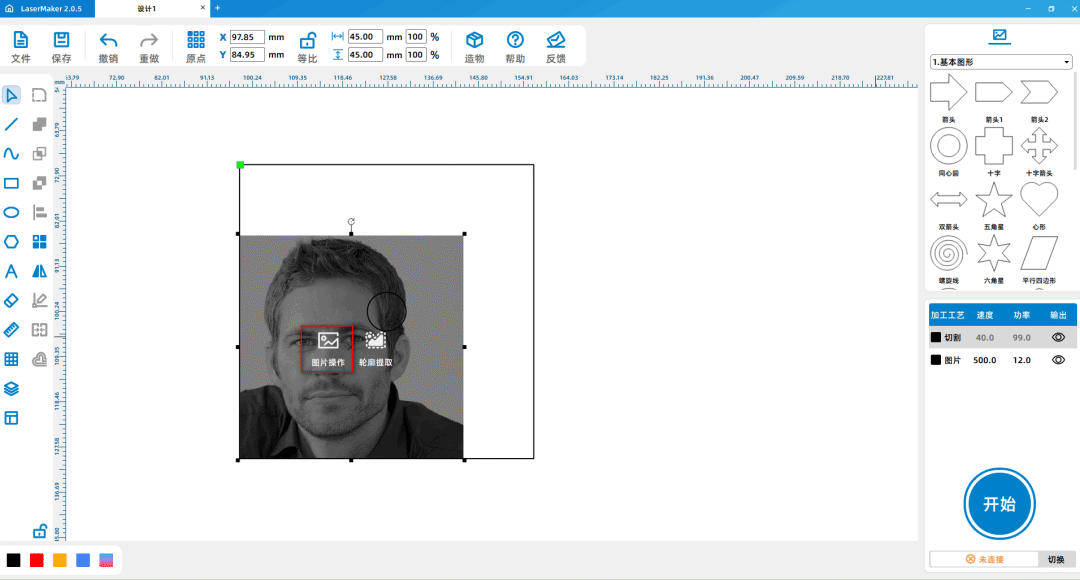Click the 切换 switch button
Screen dimensions: 1080x580
point(1056,560)
